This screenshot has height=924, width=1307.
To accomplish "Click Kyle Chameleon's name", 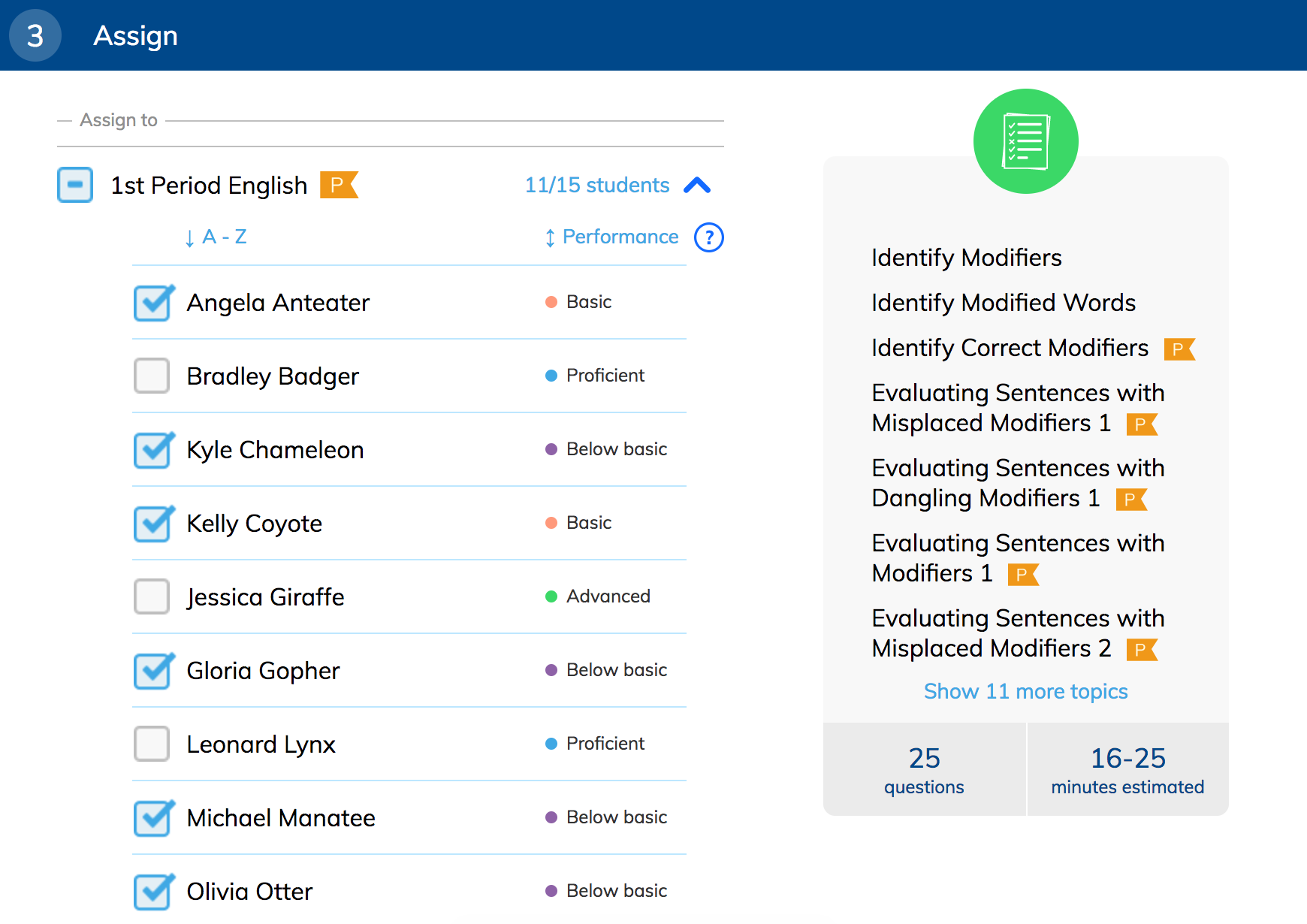I will tap(275, 450).
